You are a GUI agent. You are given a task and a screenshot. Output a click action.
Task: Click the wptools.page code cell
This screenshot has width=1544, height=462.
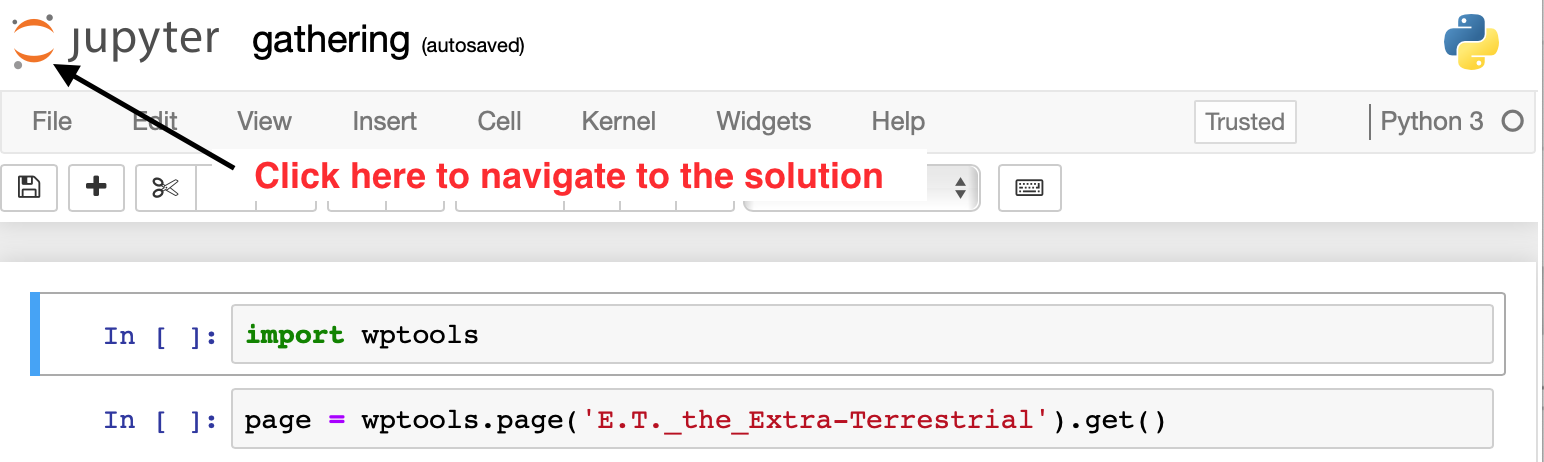tap(860, 419)
